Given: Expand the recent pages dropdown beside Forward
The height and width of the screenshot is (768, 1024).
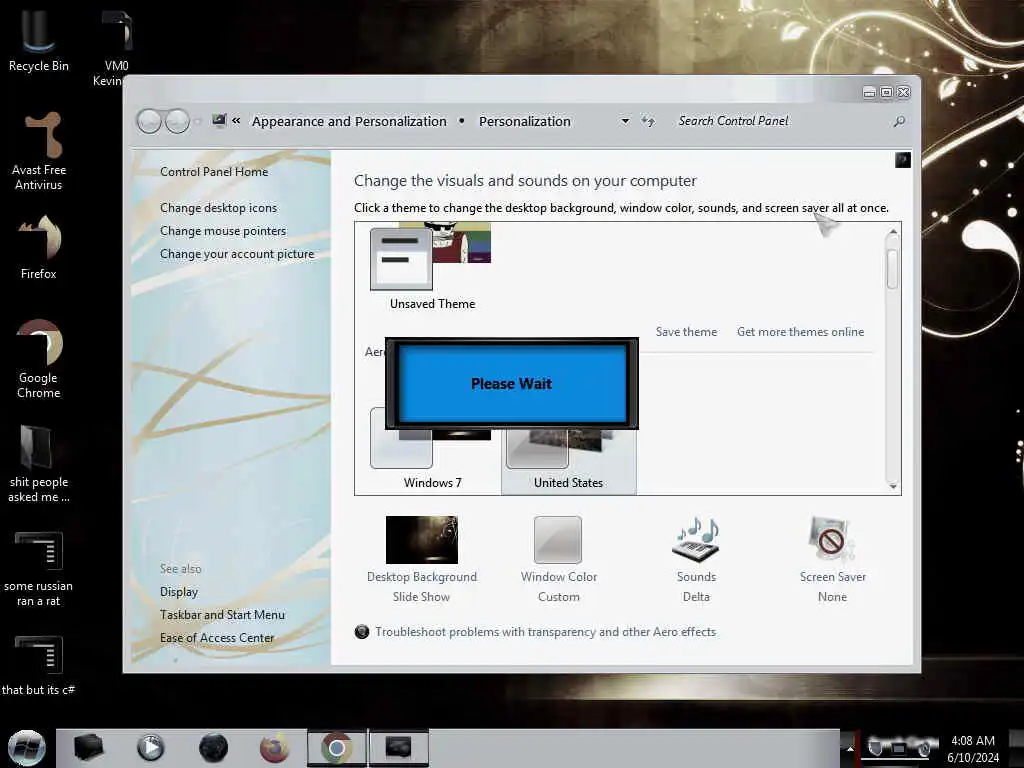Looking at the screenshot, I should pyautogui.click(x=198, y=121).
